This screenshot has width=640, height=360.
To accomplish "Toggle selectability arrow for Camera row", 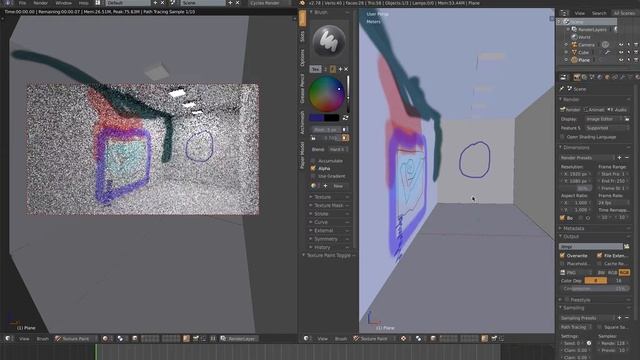I will click(629, 44).
